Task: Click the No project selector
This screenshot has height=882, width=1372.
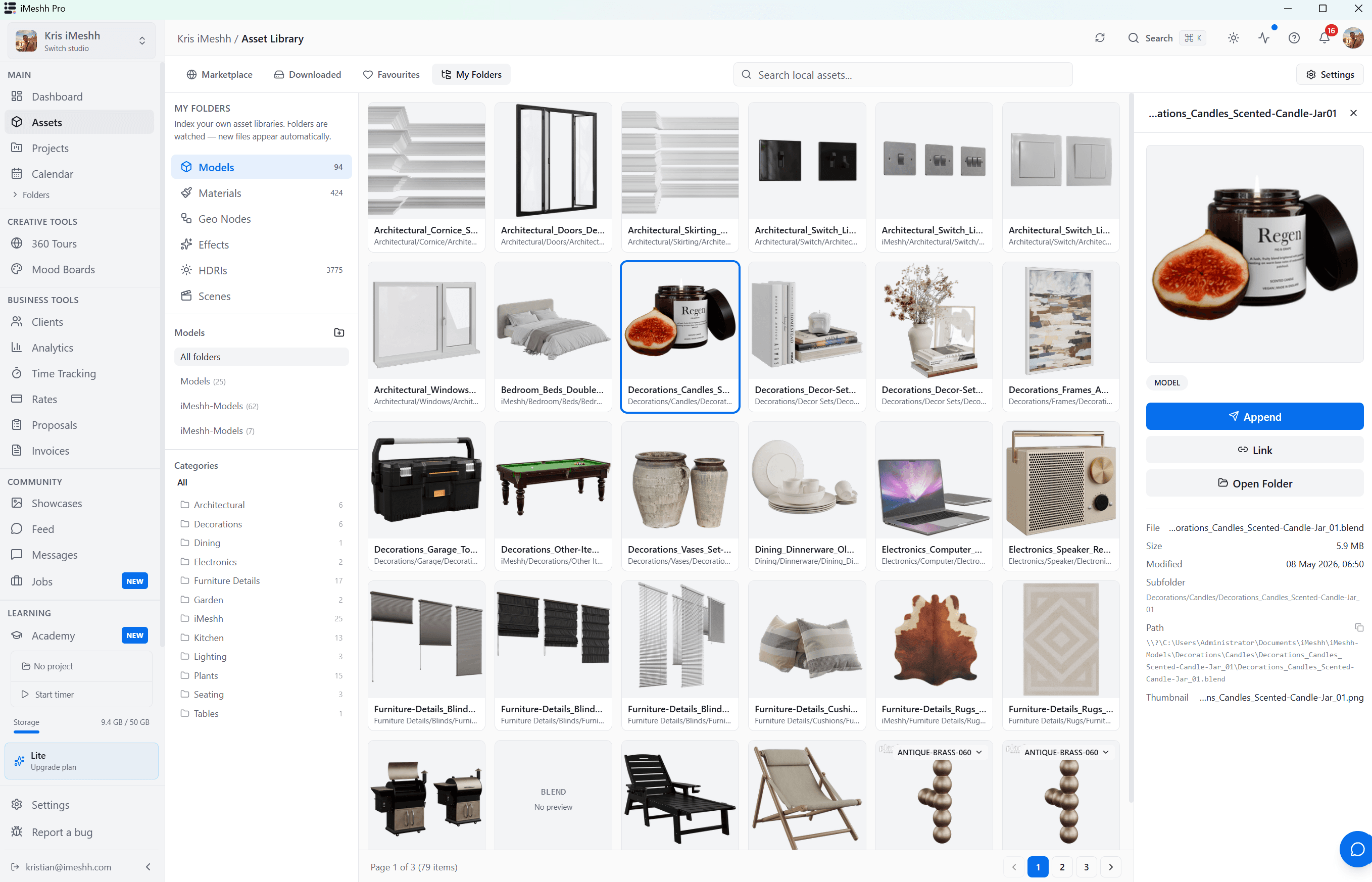Action: tap(82, 666)
